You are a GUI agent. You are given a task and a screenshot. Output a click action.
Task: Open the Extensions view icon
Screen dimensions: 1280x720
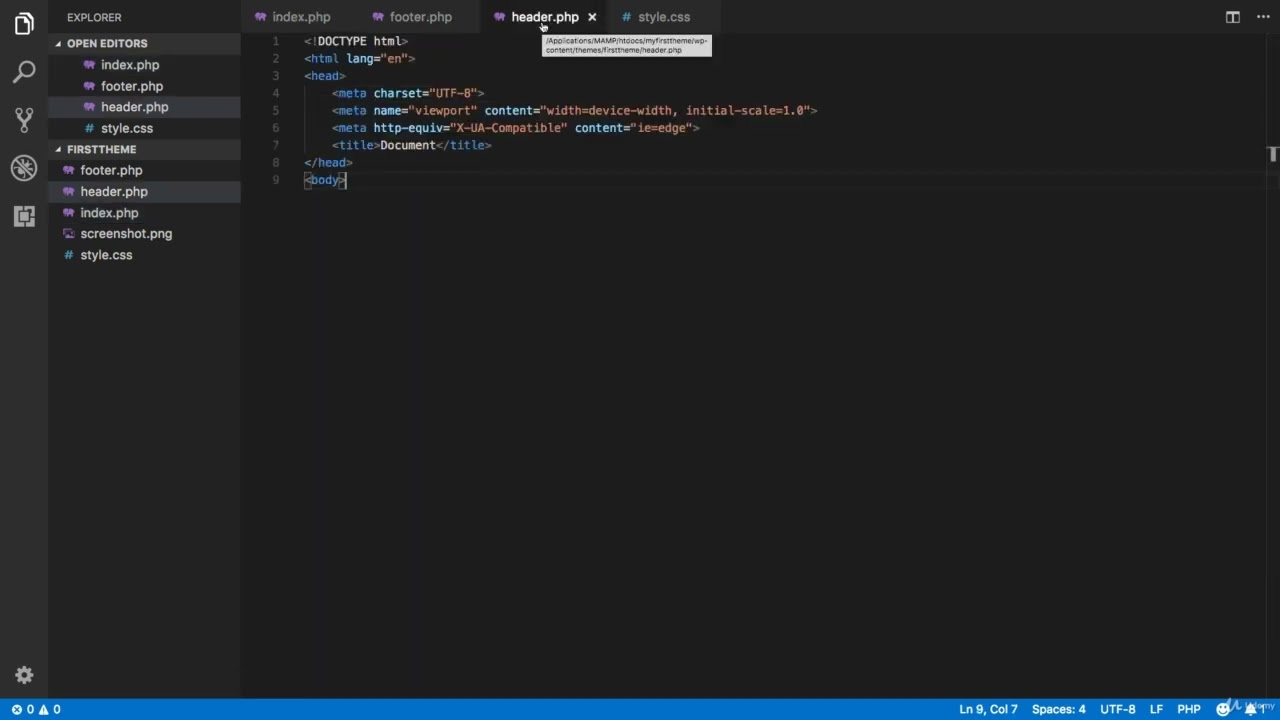point(24,216)
